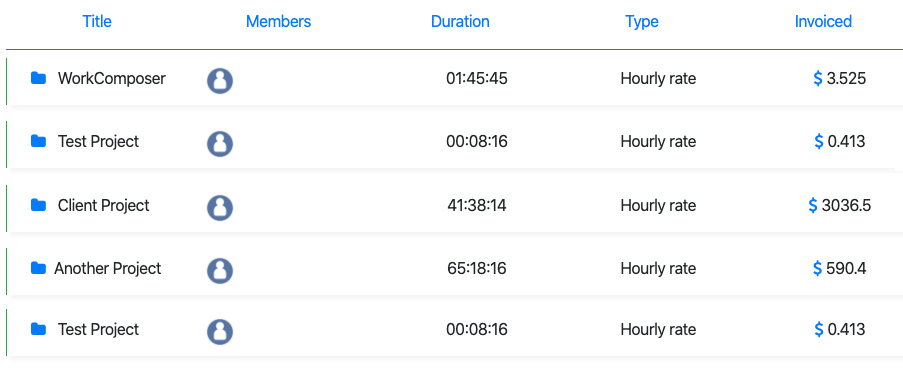Open the Client Project title

pyautogui.click(x=104, y=205)
